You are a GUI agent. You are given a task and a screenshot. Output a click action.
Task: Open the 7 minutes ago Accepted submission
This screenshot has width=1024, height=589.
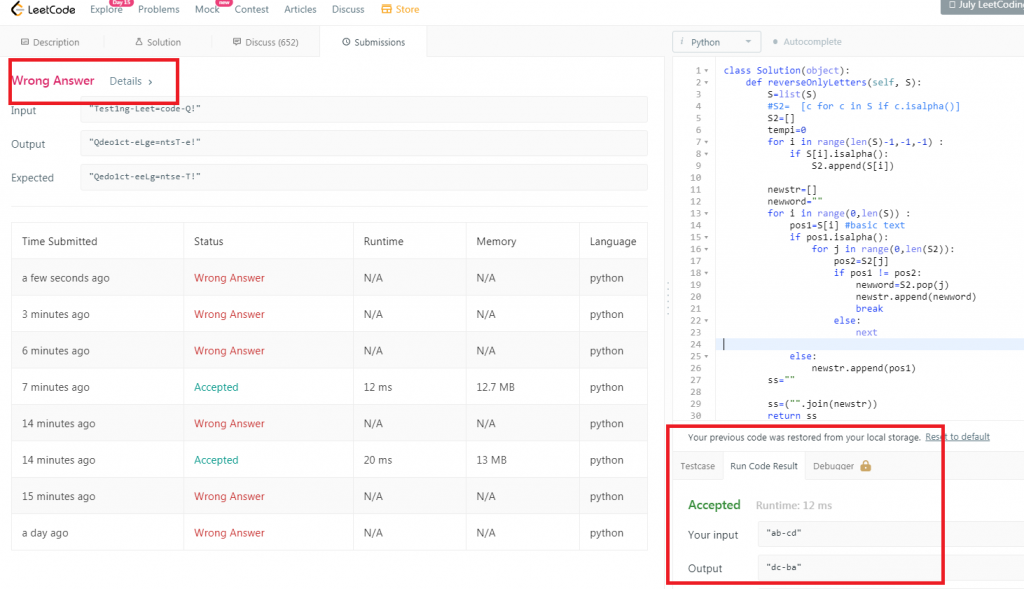pyautogui.click(x=216, y=387)
